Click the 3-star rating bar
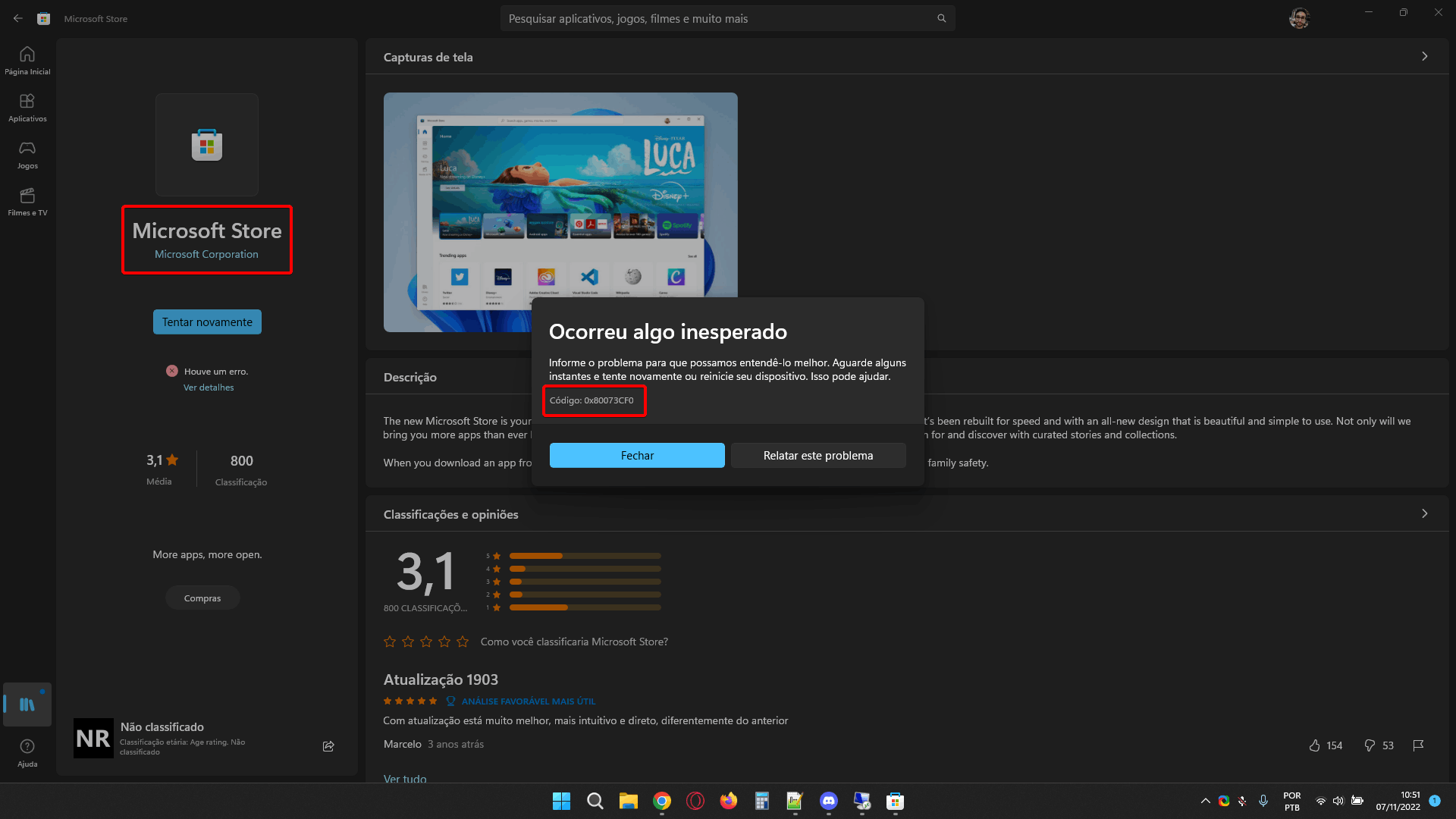 coord(585,582)
